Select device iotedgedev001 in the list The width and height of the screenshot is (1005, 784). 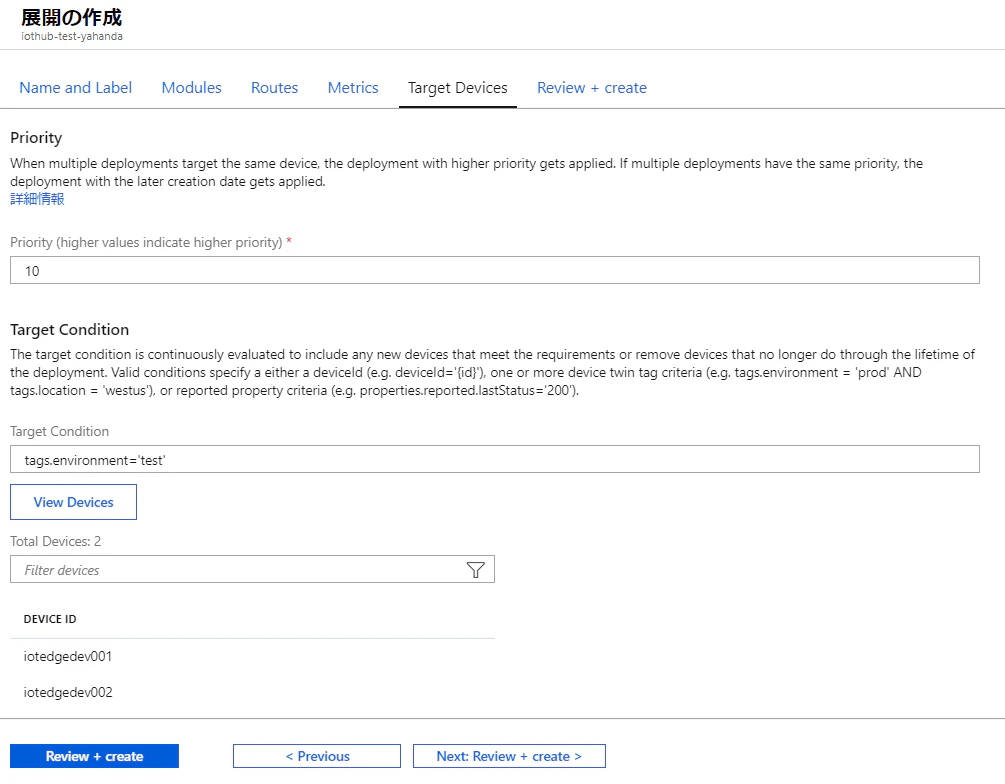tap(68, 656)
